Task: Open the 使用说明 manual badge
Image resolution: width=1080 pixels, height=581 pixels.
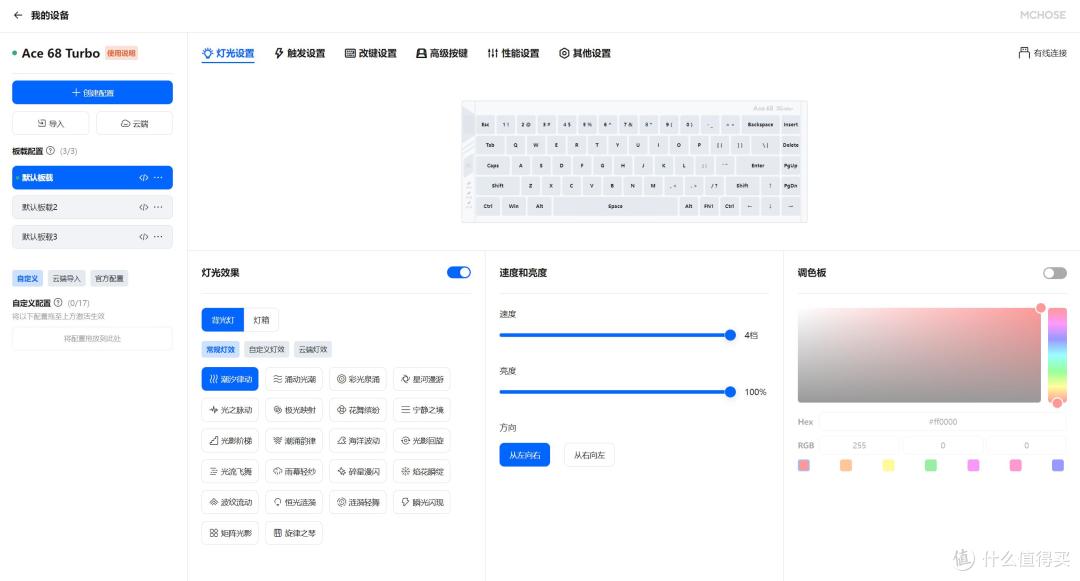Action: [x=121, y=53]
